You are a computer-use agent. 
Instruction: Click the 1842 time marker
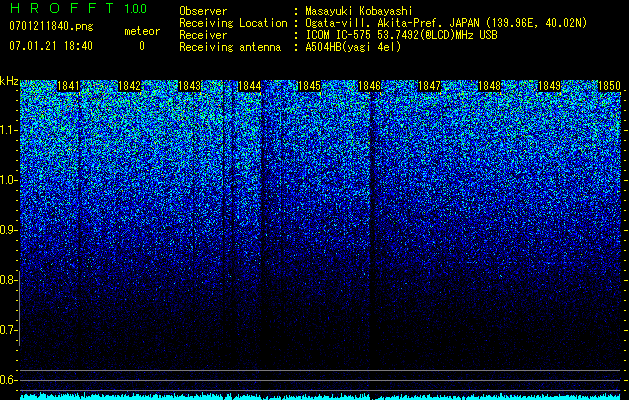click(129, 86)
